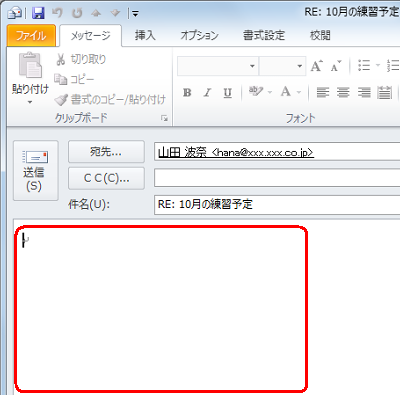Image resolution: width=400 pixels, height=395 pixels.
Task: Expand the font color dropdown arrow
Action: pos(299,92)
